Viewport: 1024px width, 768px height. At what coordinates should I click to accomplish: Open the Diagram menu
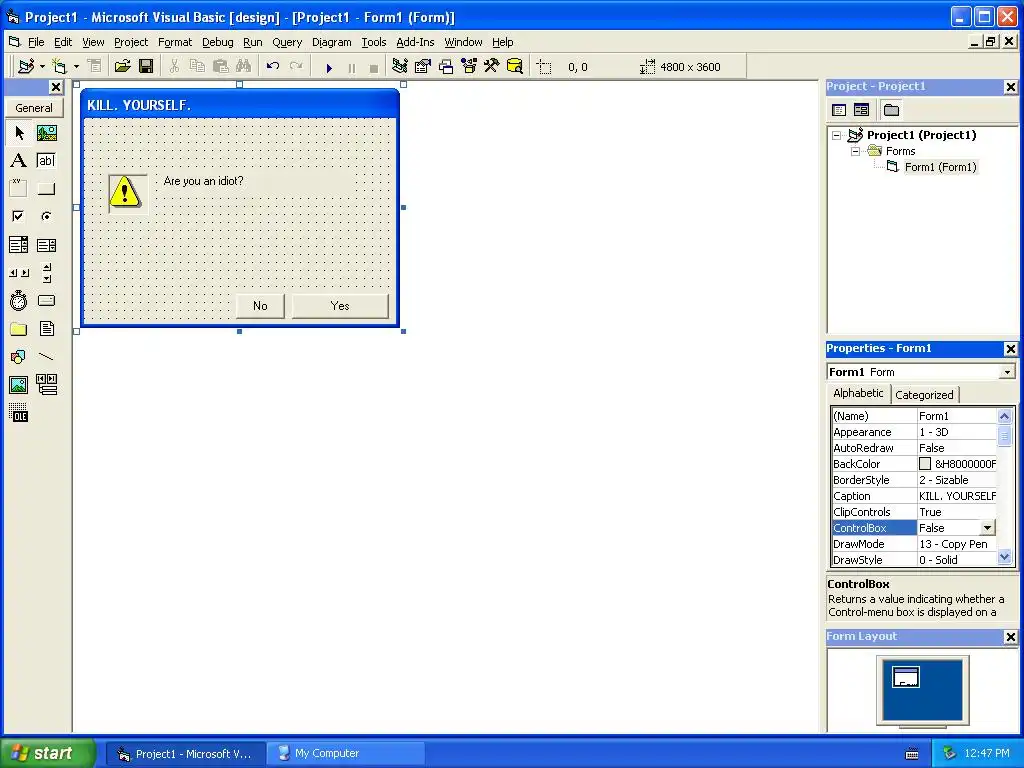click(331, 42)
